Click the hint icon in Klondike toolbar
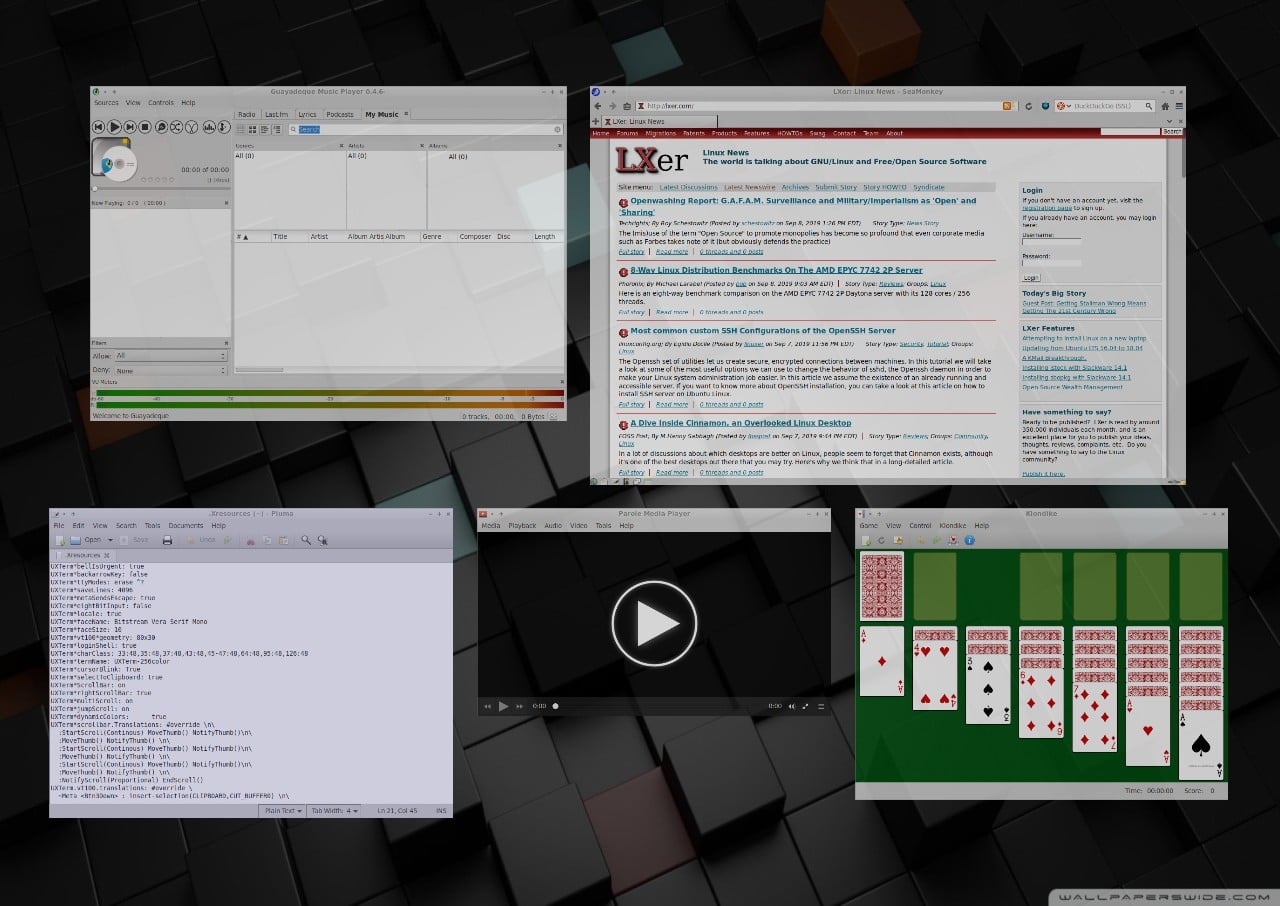This screenshot has width=1280, height=906. tap(953, 540)
